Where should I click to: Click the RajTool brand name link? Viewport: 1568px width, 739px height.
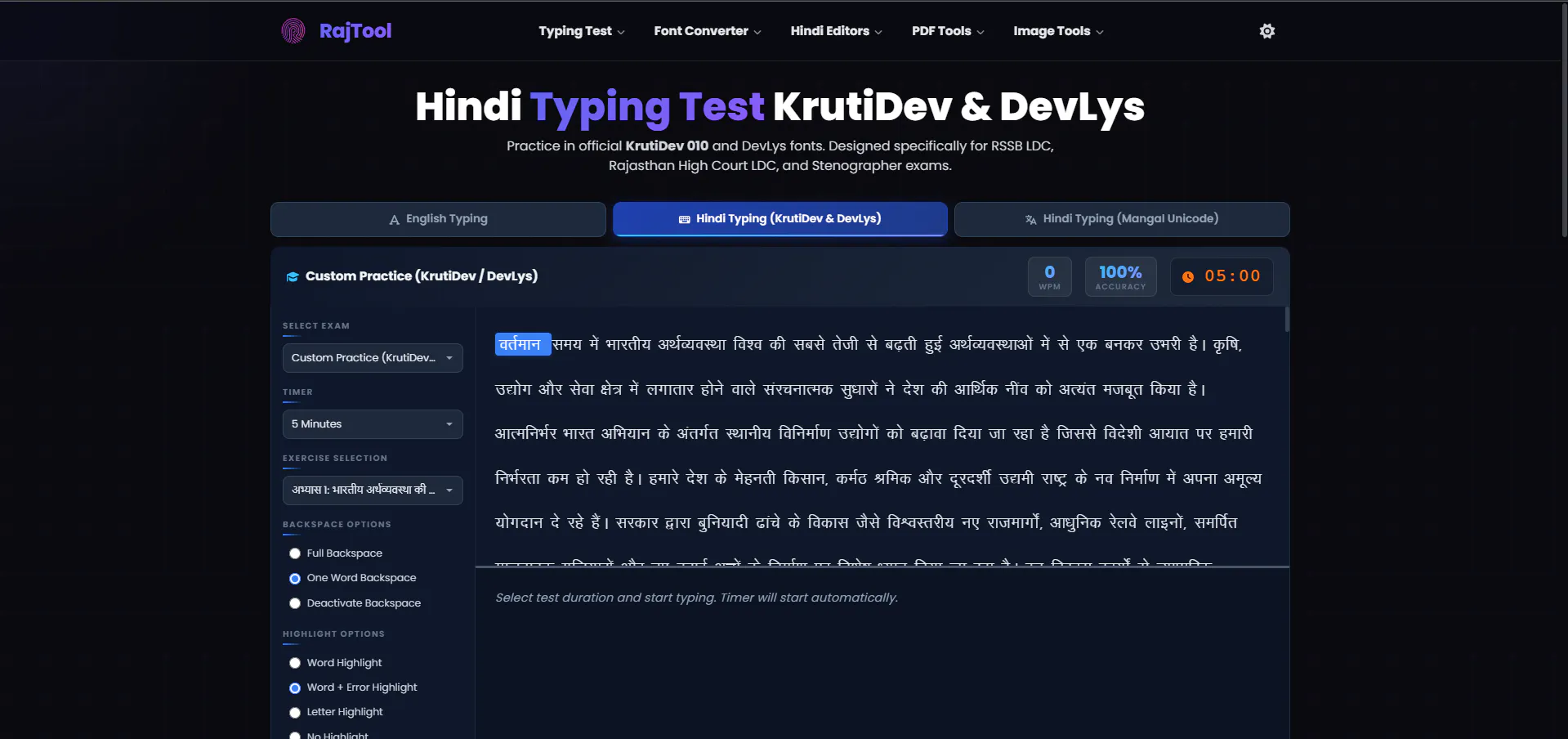click(355, 31)
